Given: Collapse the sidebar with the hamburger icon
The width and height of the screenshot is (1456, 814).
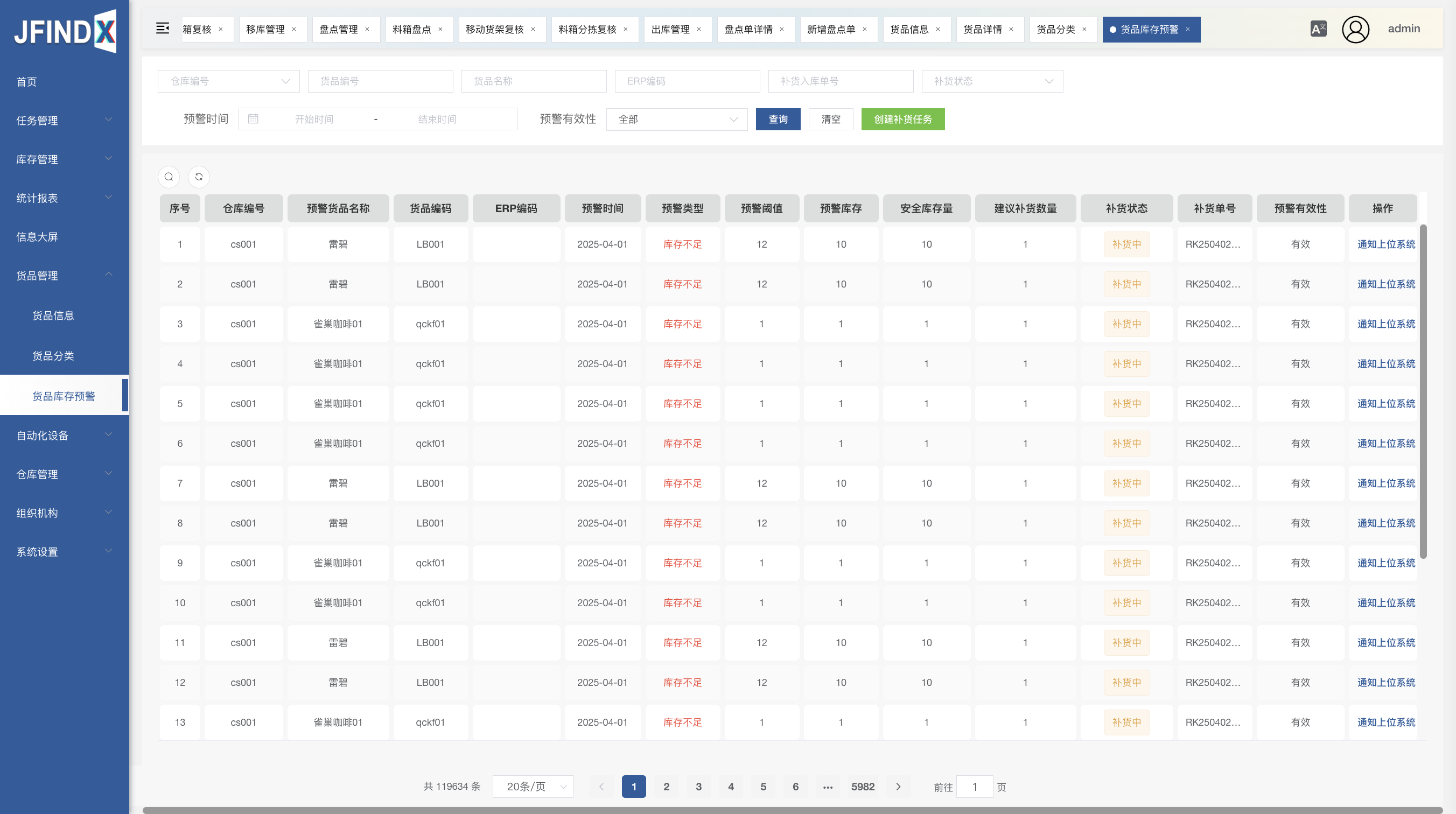Looking at the screenshot, I should pyautogui.click(x=162, y=28).
